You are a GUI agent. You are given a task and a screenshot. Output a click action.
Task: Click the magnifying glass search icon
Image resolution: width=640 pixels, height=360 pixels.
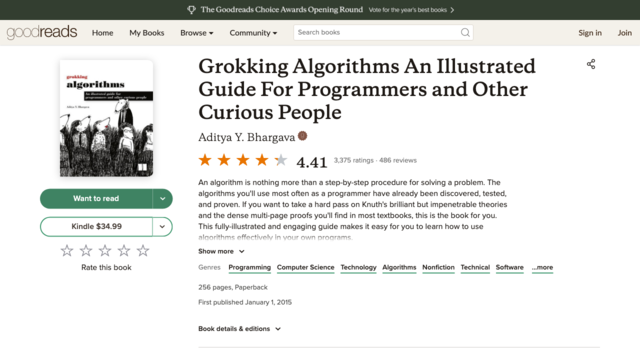pos(465,33)
